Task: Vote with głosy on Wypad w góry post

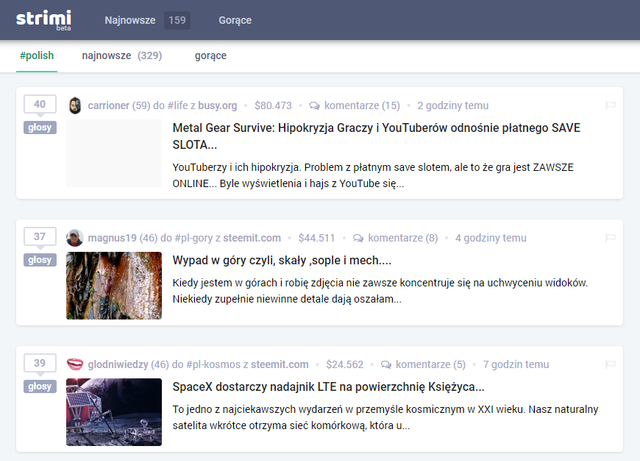Action: (x=40, y=260)
